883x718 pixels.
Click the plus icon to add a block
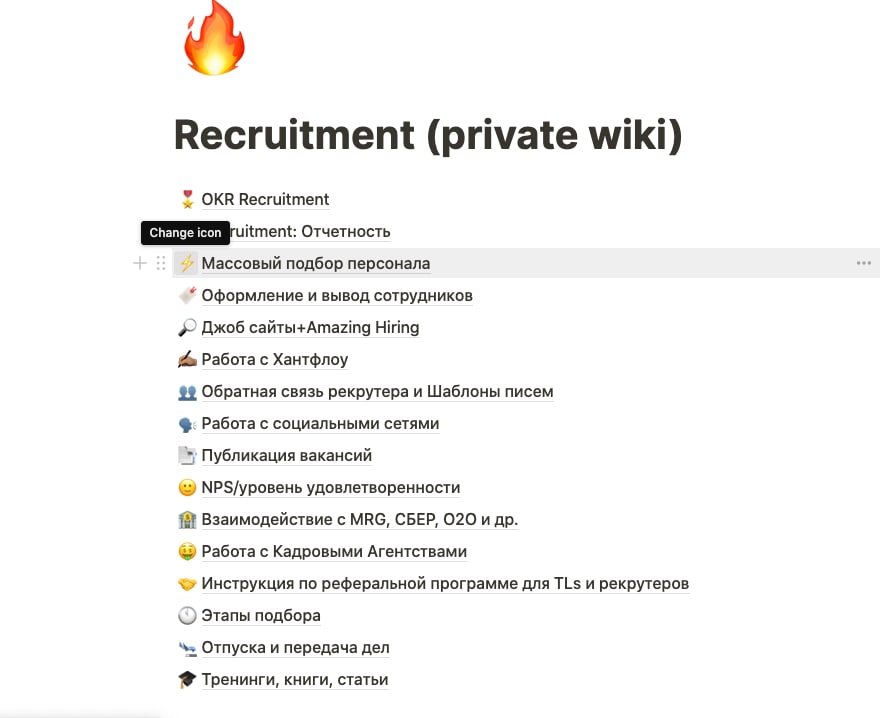[x=140, y=263]
